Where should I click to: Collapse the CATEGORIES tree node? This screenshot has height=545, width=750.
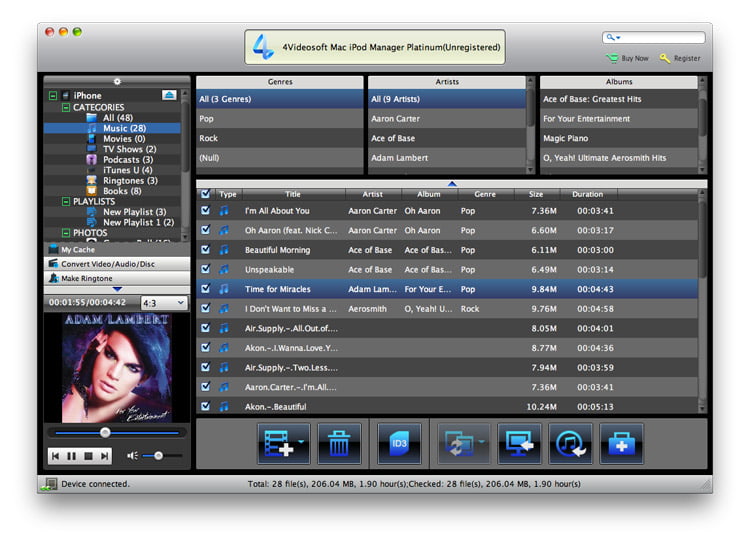point(66,107)
